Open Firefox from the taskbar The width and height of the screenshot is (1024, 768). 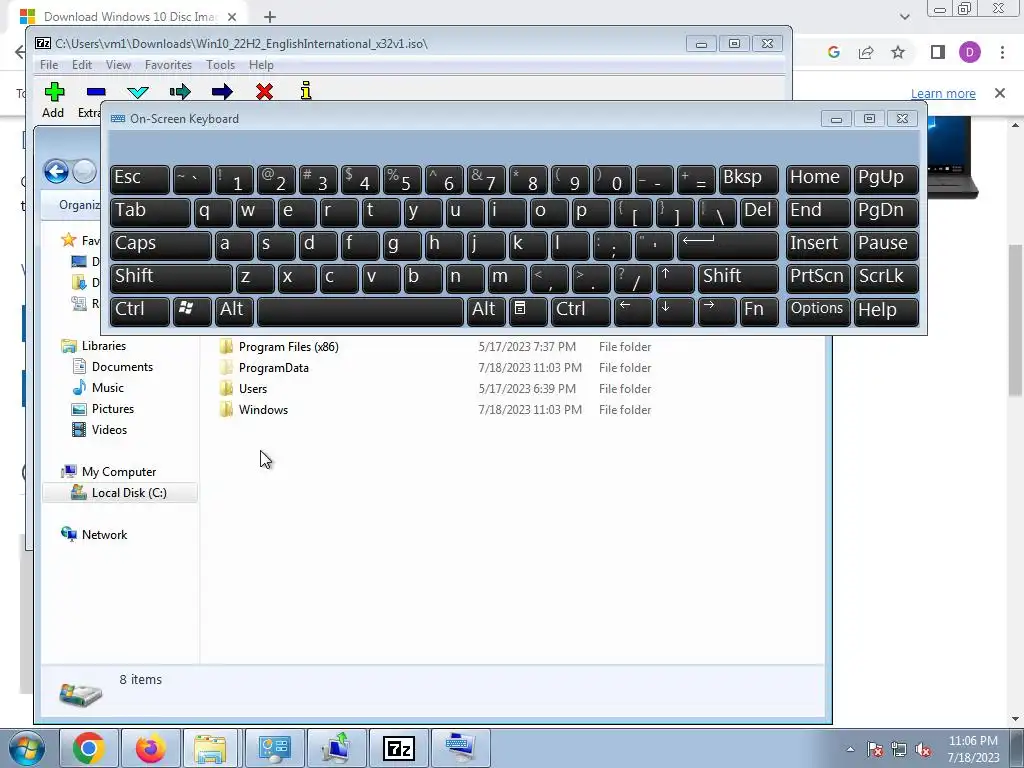click(x=150, y=748)
